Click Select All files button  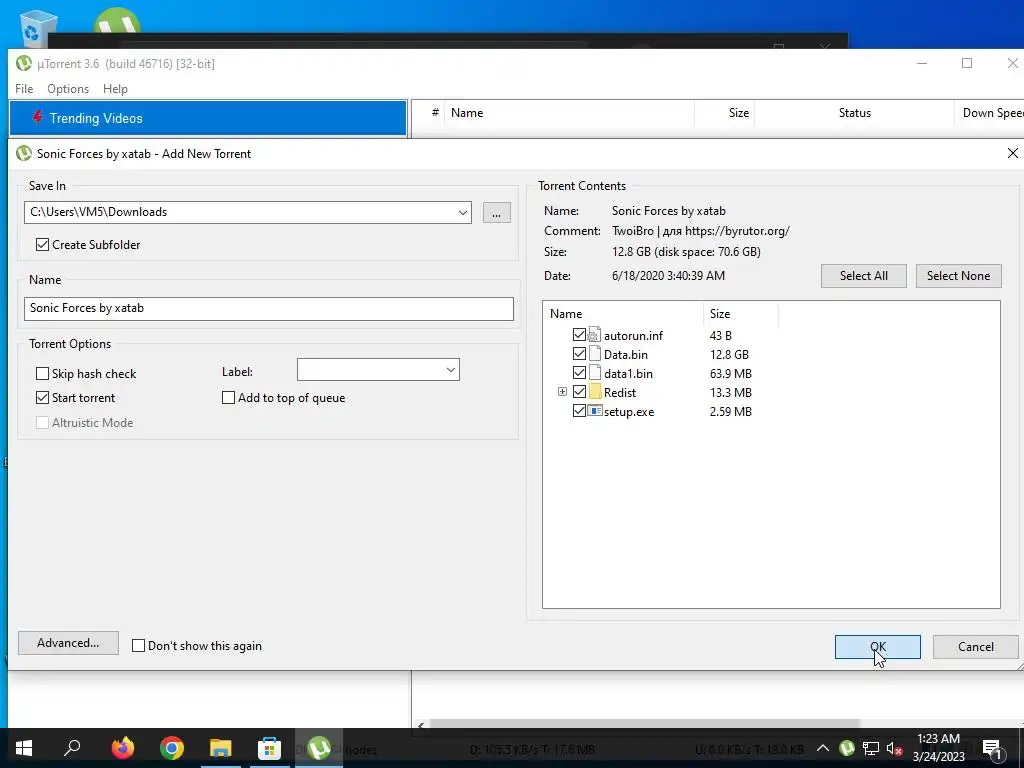coord(863,276)
